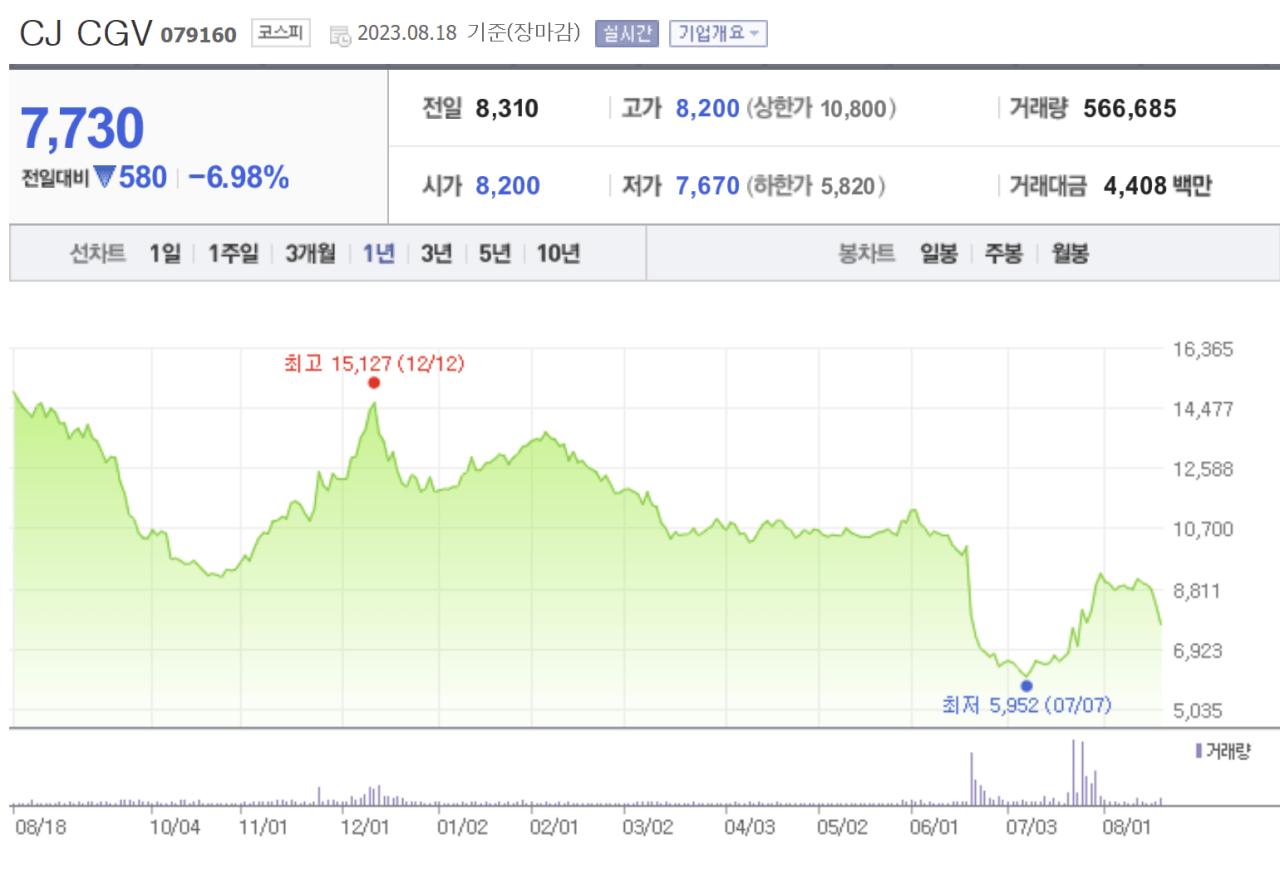
Task: Click the 고가 value 8,200
Action: click(x=708, y=109)
